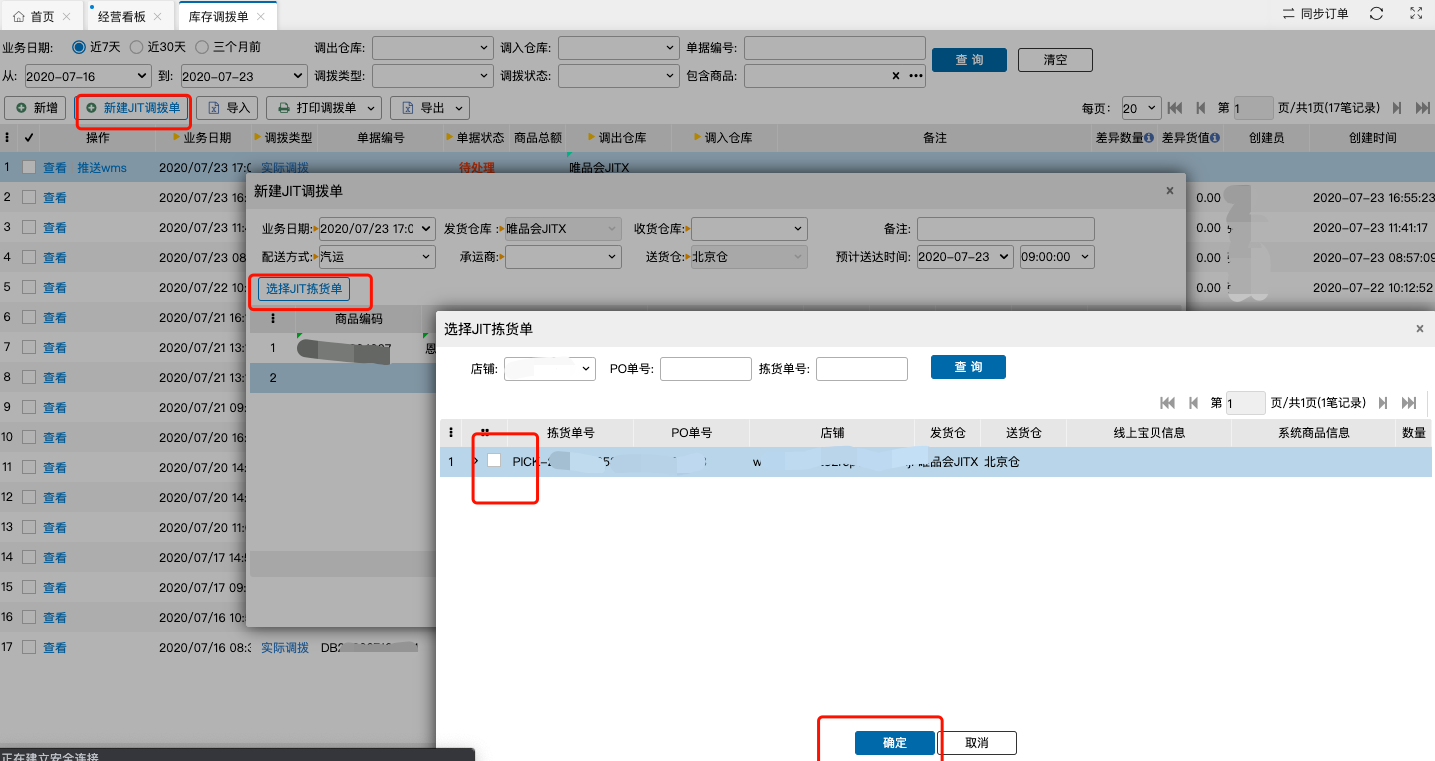Image resolution: width=1435 pixels, height=761 pixels.
Task: Open the 从 start date dropdown 2020-07-16
Action: click(87, 75)
